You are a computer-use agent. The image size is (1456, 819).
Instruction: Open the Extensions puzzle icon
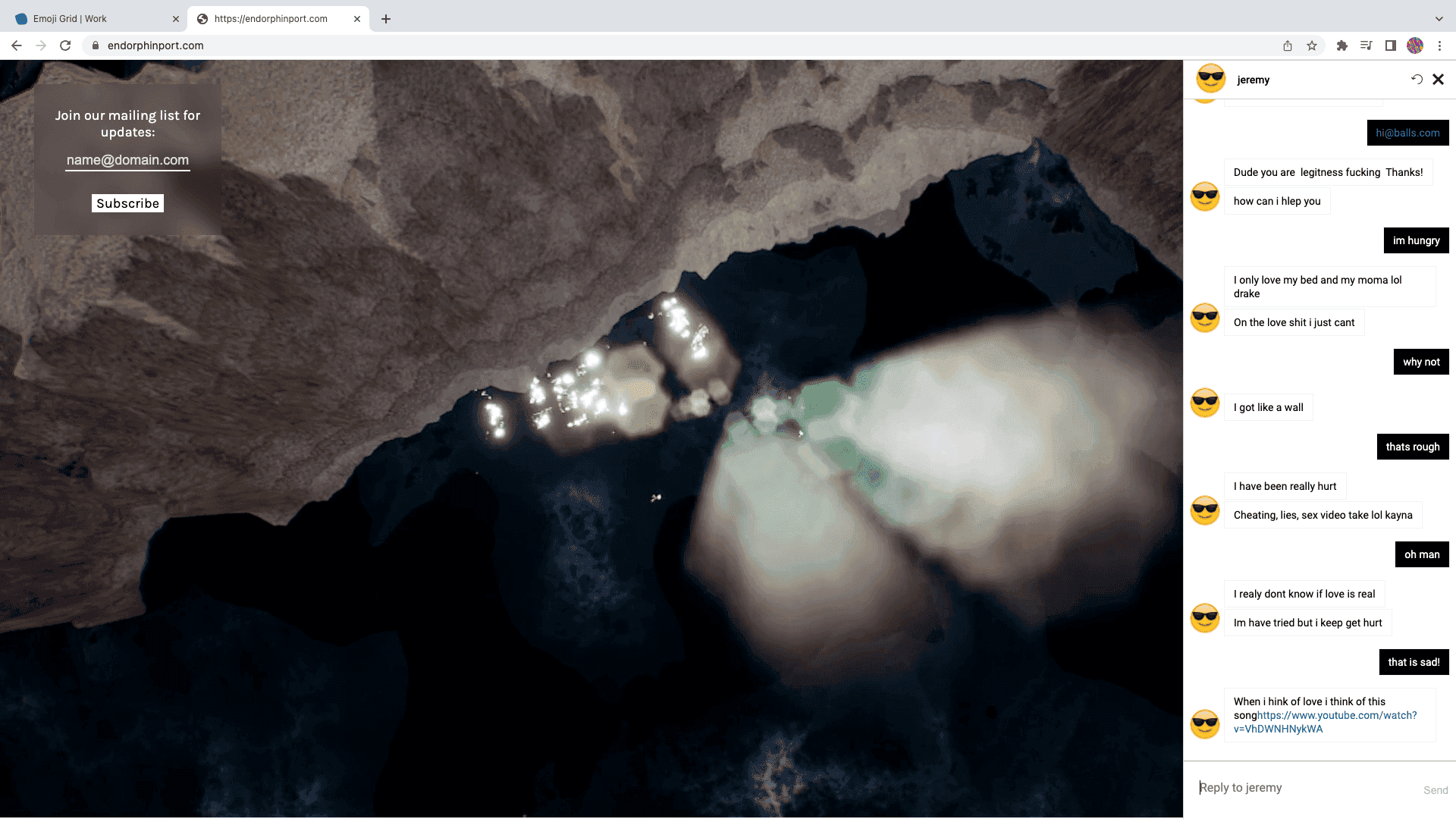[x=1342, y=45]
